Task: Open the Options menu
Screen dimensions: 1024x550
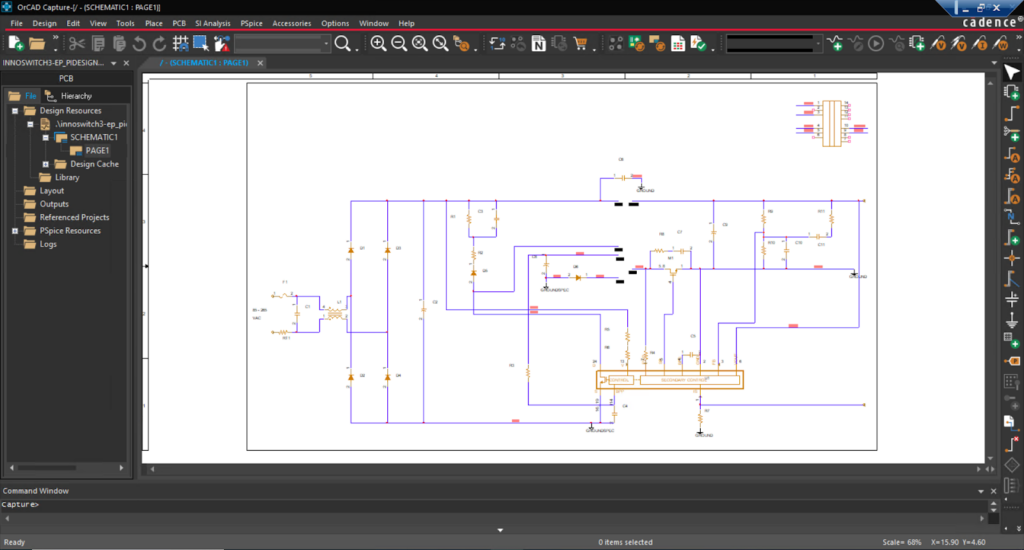Action: 335,24
